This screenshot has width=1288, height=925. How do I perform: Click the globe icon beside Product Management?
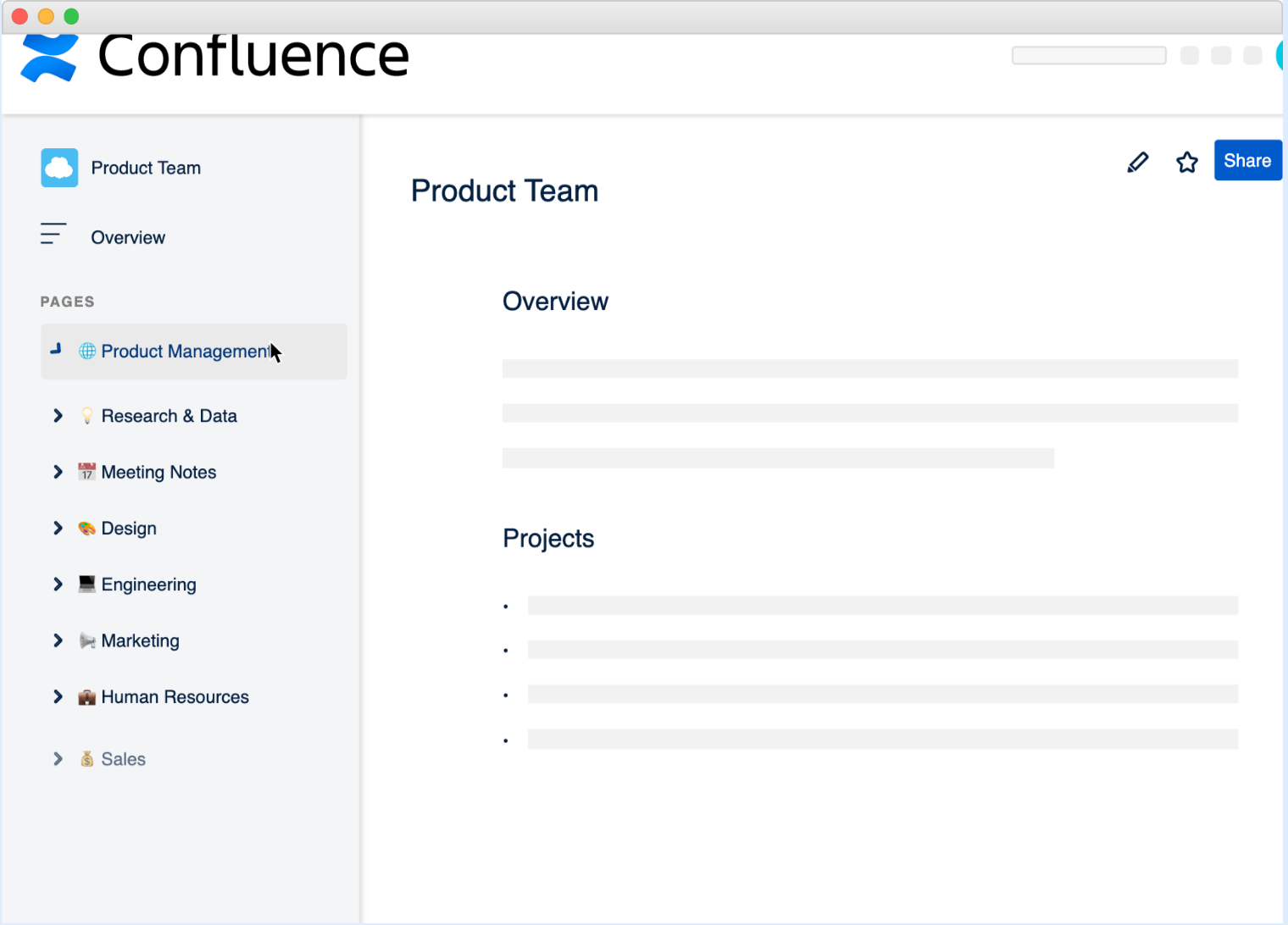[x=86, y=351]
